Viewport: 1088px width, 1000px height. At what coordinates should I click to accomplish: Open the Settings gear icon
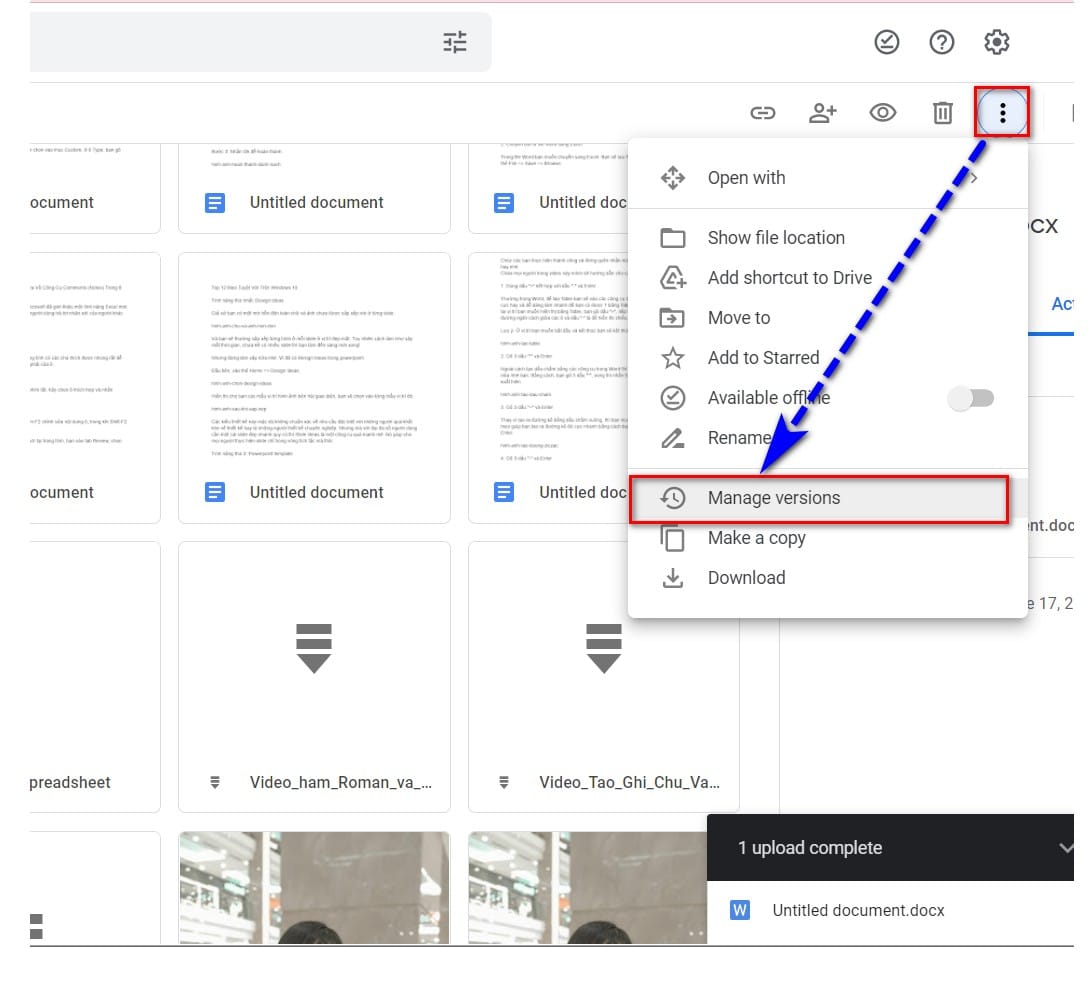(996, 42)
